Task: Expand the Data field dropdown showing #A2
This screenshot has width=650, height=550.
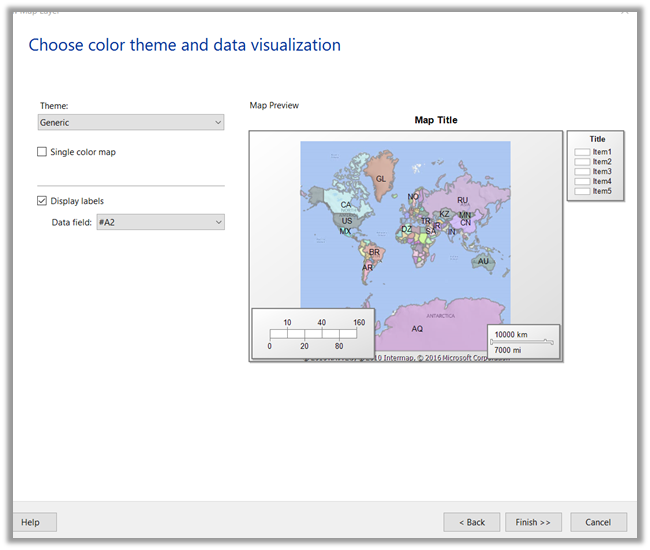Action: click(x=160, y=222)
